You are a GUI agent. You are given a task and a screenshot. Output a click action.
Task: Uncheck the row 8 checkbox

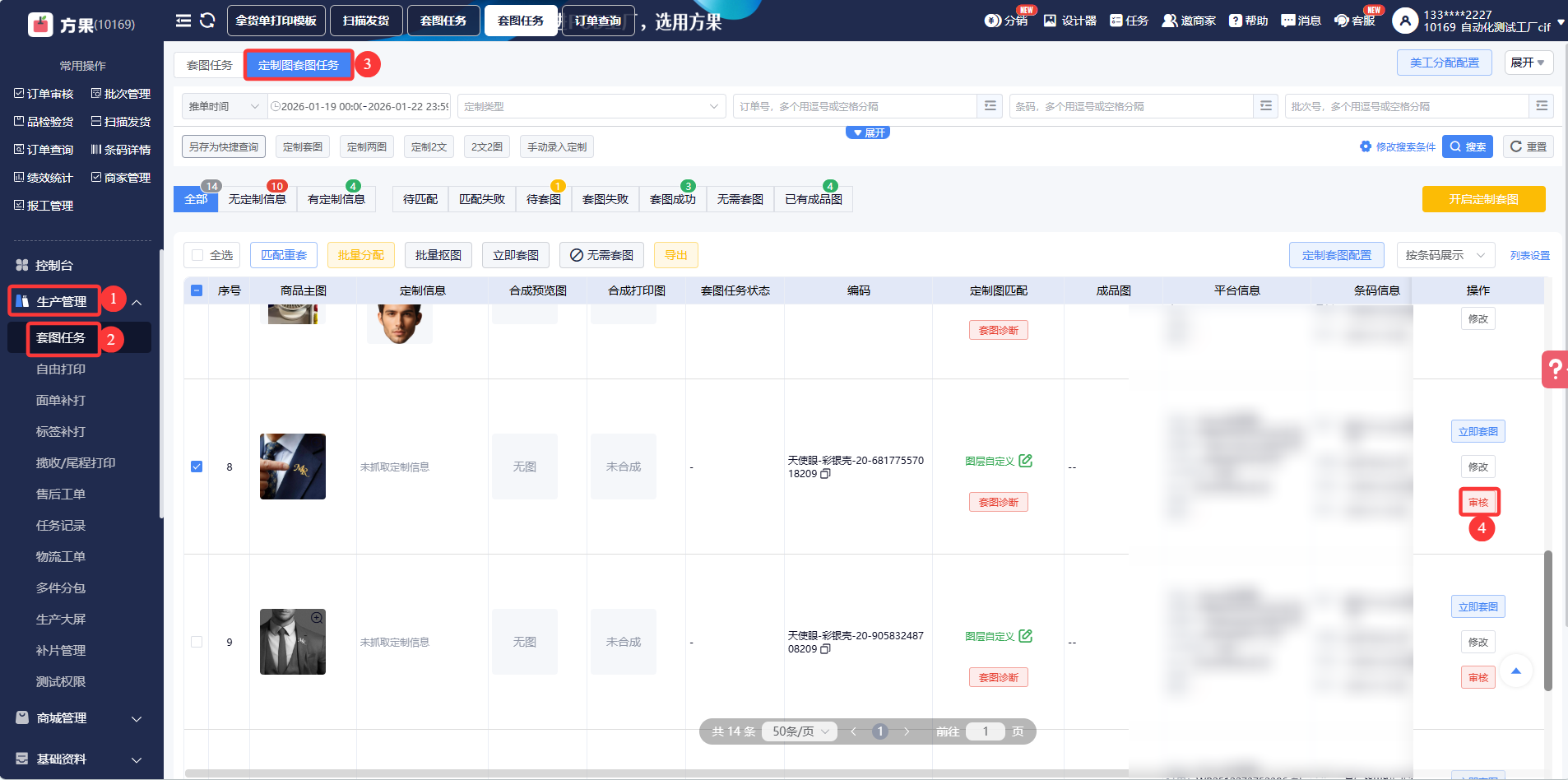point(197,467)
